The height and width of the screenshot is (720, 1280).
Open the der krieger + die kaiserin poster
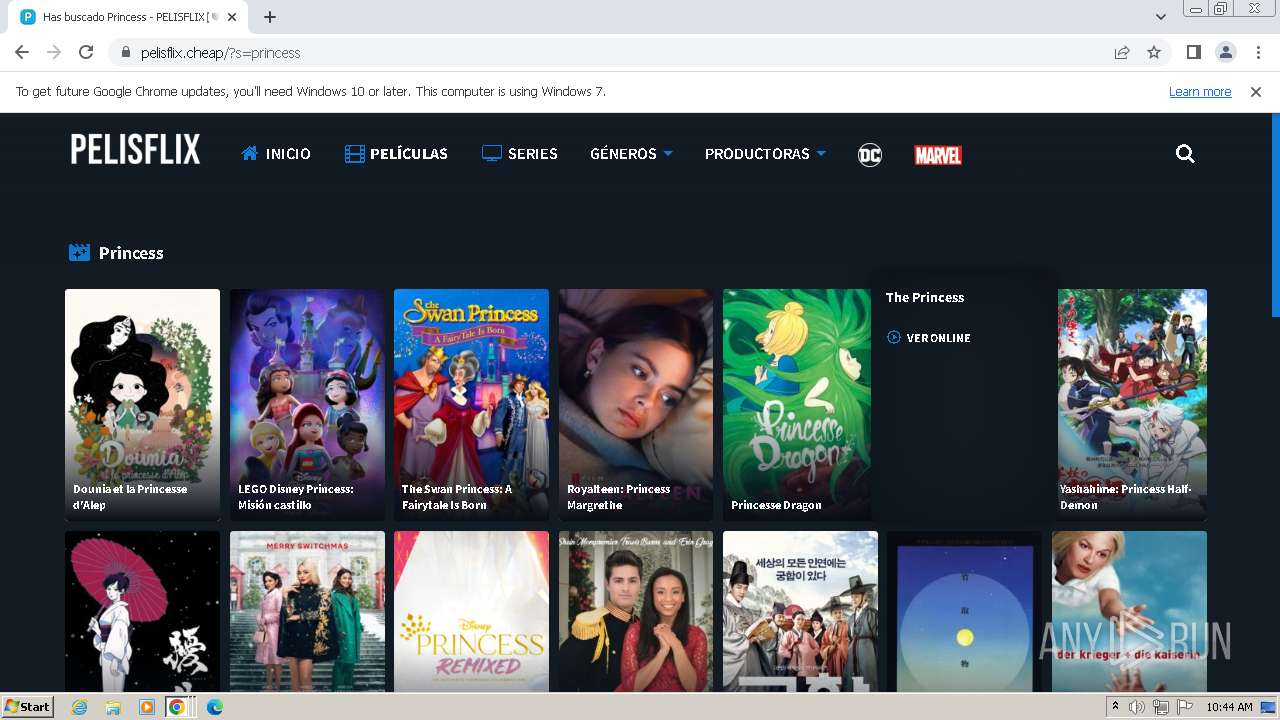[x=1129, y=611]
